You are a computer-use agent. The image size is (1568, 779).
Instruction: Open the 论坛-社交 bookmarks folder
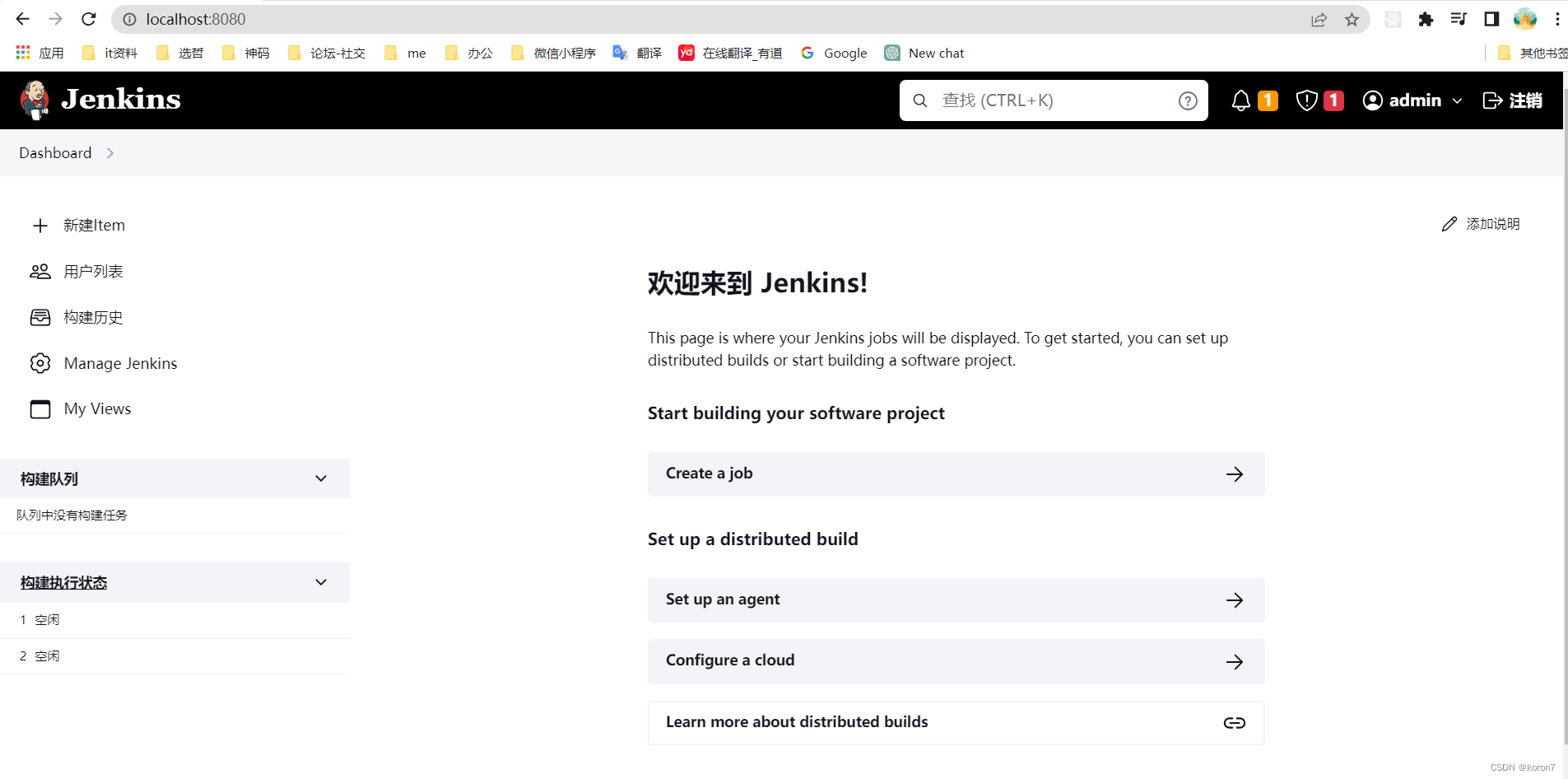[x=327, y=54]
